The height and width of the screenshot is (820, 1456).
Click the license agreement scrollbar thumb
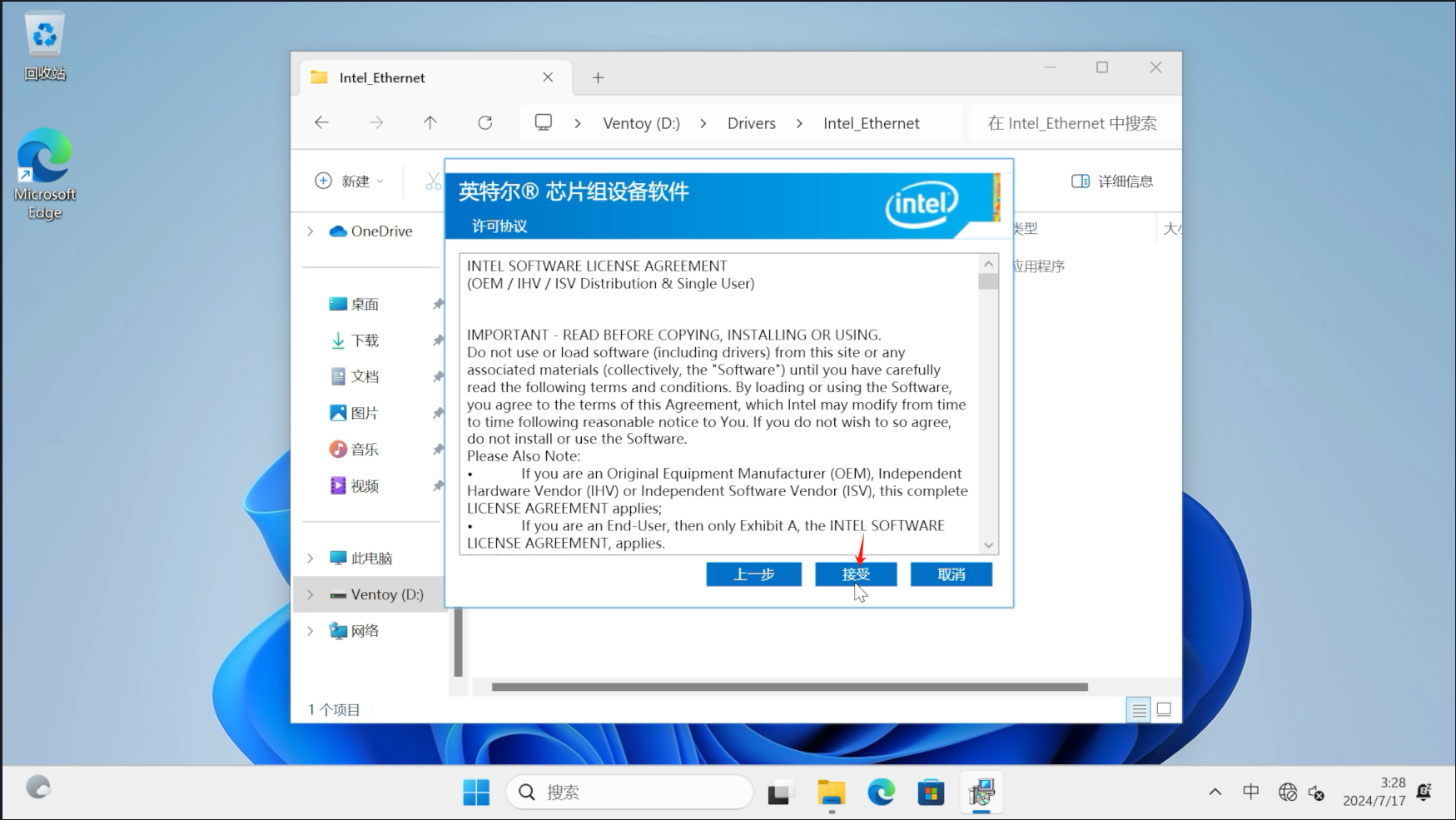988,281
